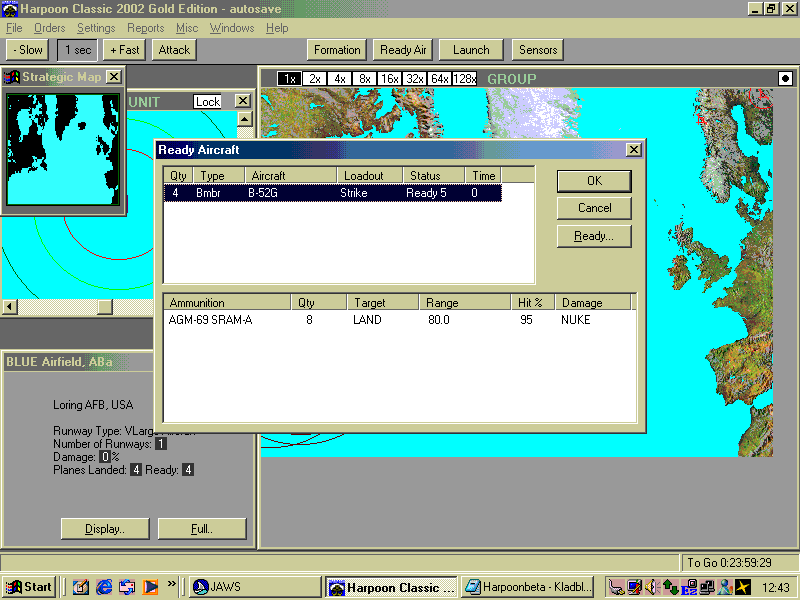Click the EZ tray icon
This screenshot has width=800, height=600.
tap(689, 587)
